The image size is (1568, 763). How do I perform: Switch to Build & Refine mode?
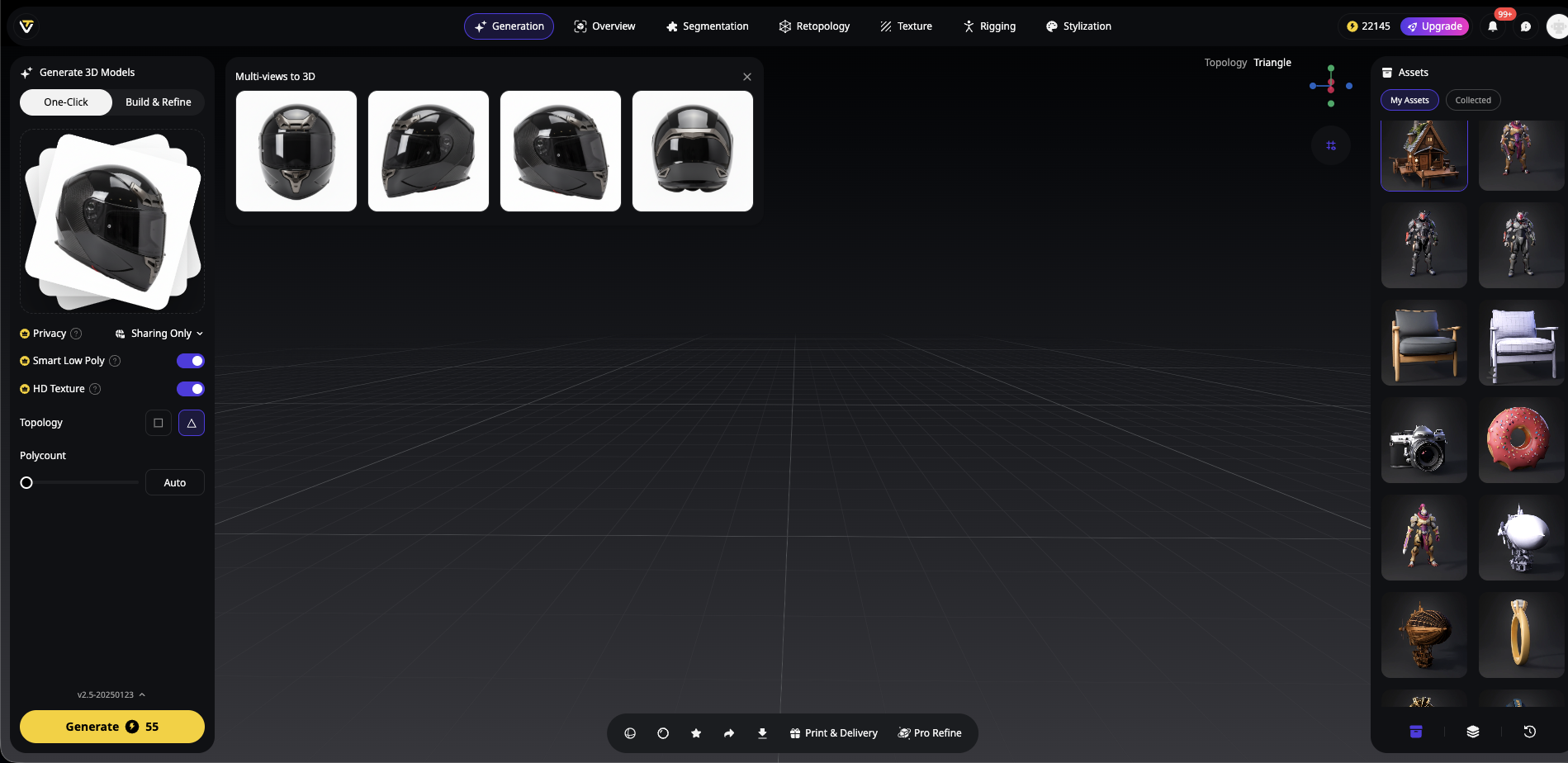click(159, 102)
